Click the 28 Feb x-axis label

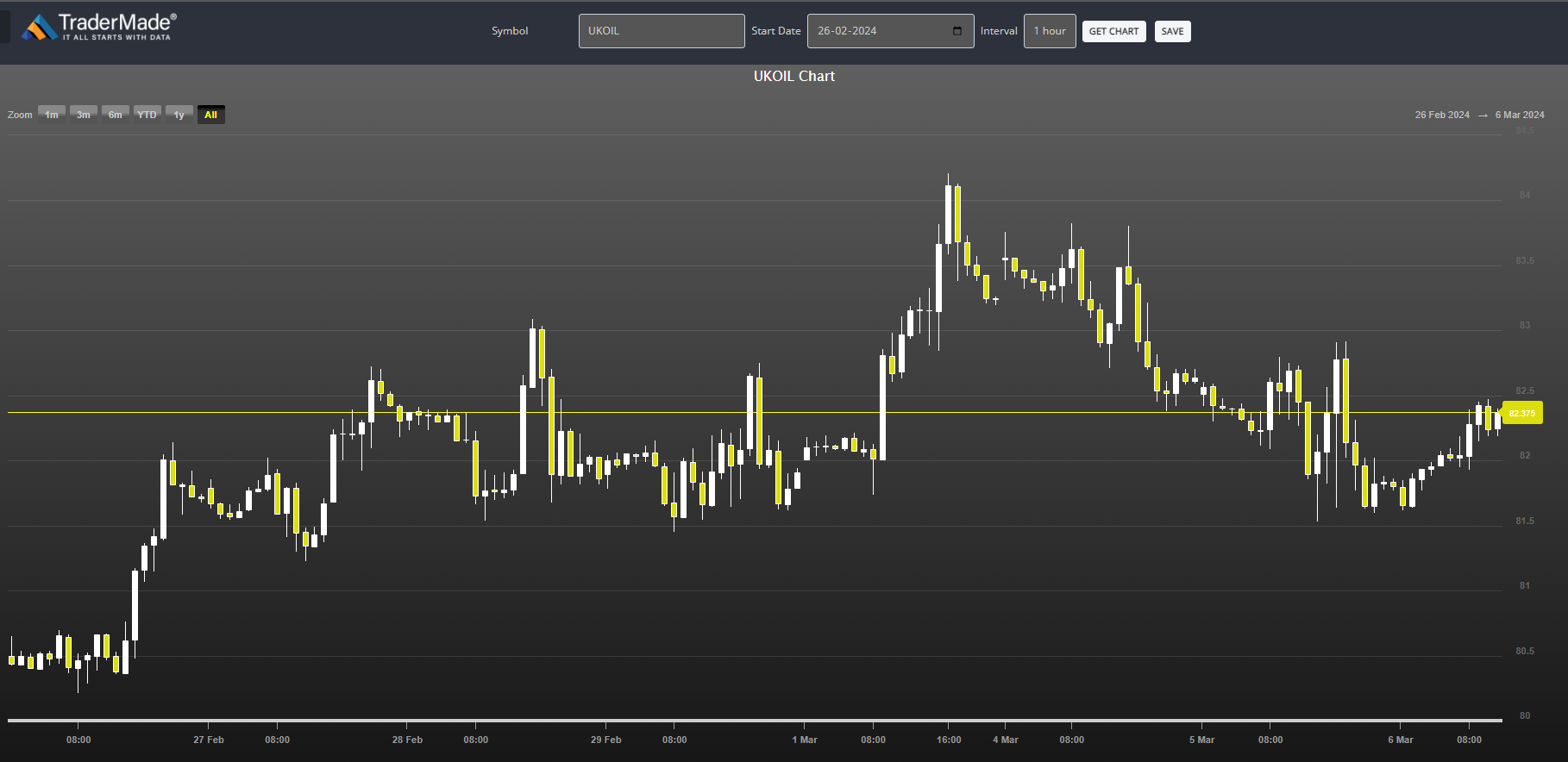[407, 740]
